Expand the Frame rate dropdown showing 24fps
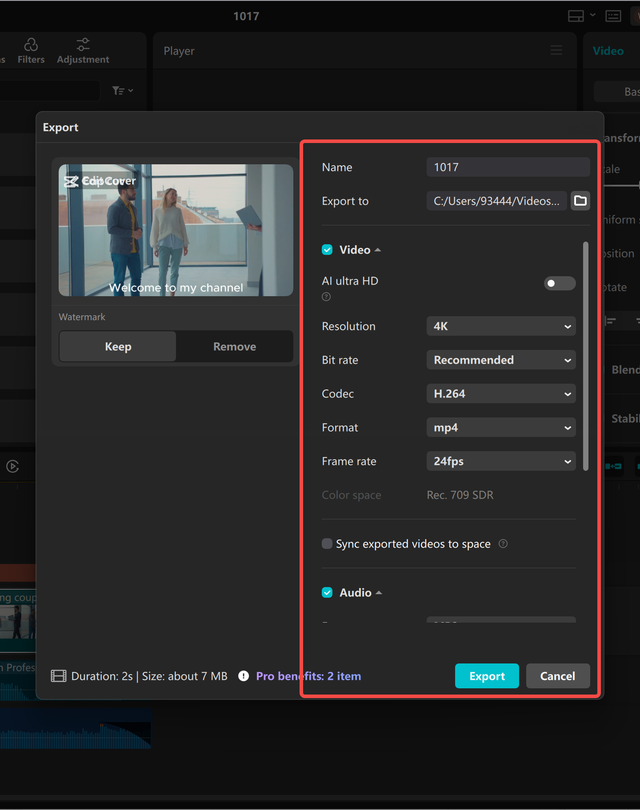 pyautogui.click(x=501, y=462)
